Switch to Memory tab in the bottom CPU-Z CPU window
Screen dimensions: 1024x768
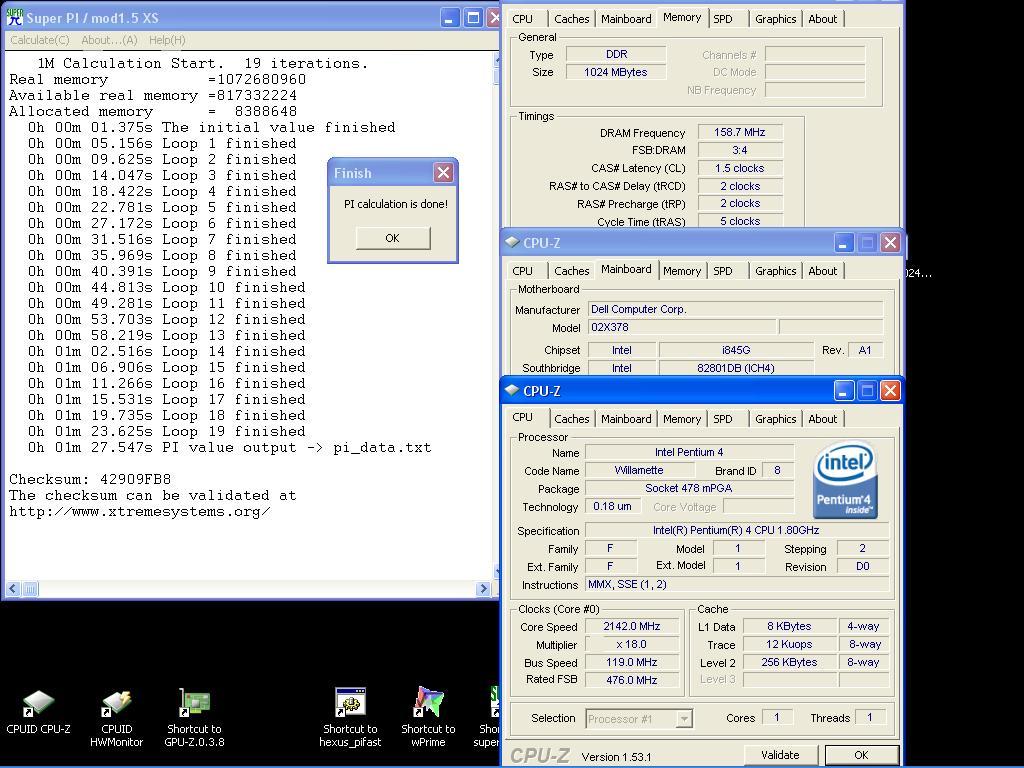click(682, 419)
